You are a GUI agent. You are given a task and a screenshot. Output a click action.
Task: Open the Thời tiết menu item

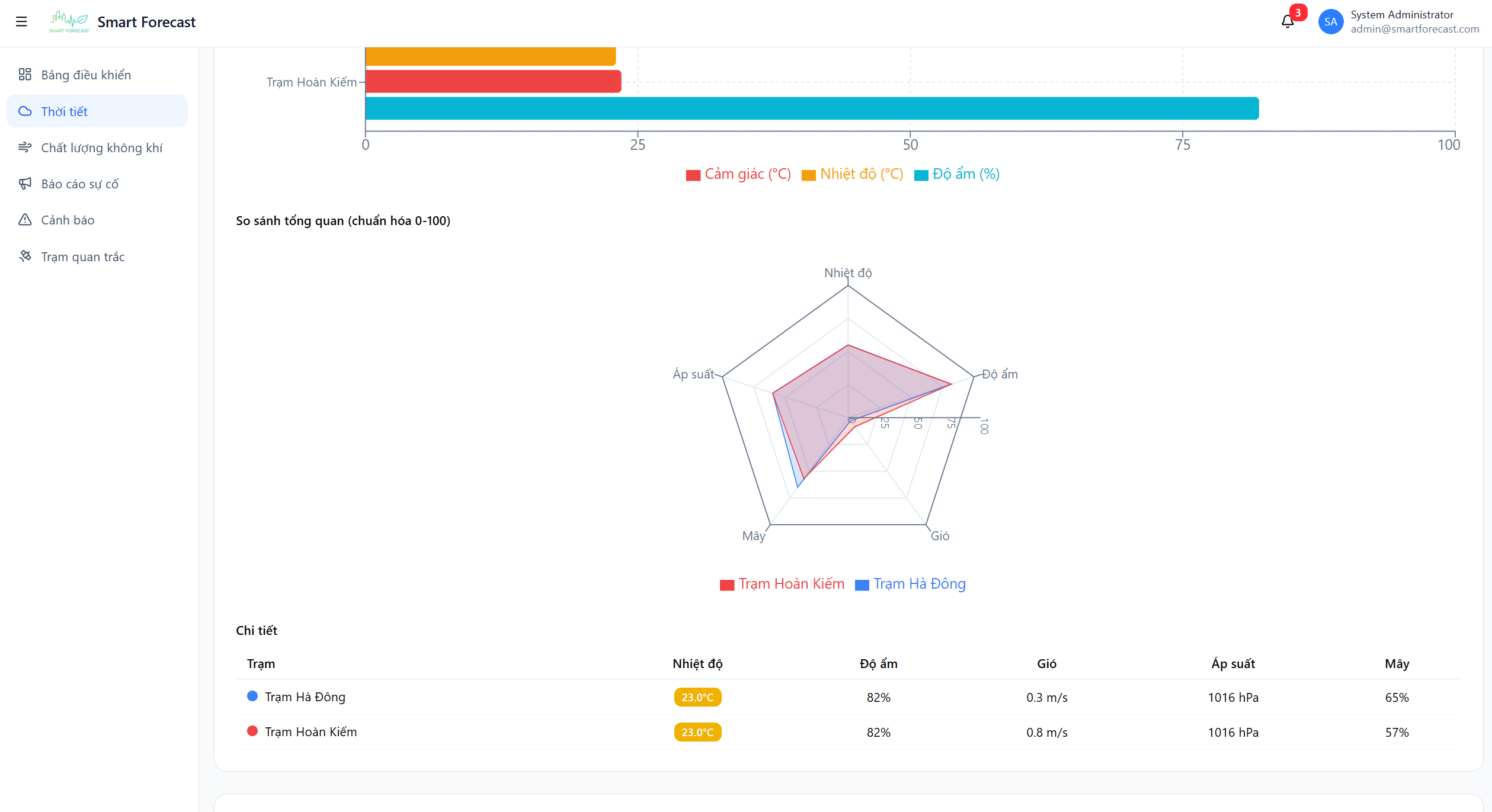[64, 111]
